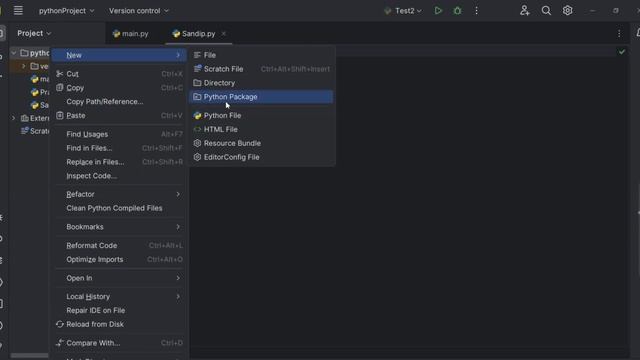Open the main hamburger menu
Image resolution: width=640 pixels, height=360 pixels.
point(18,10)
